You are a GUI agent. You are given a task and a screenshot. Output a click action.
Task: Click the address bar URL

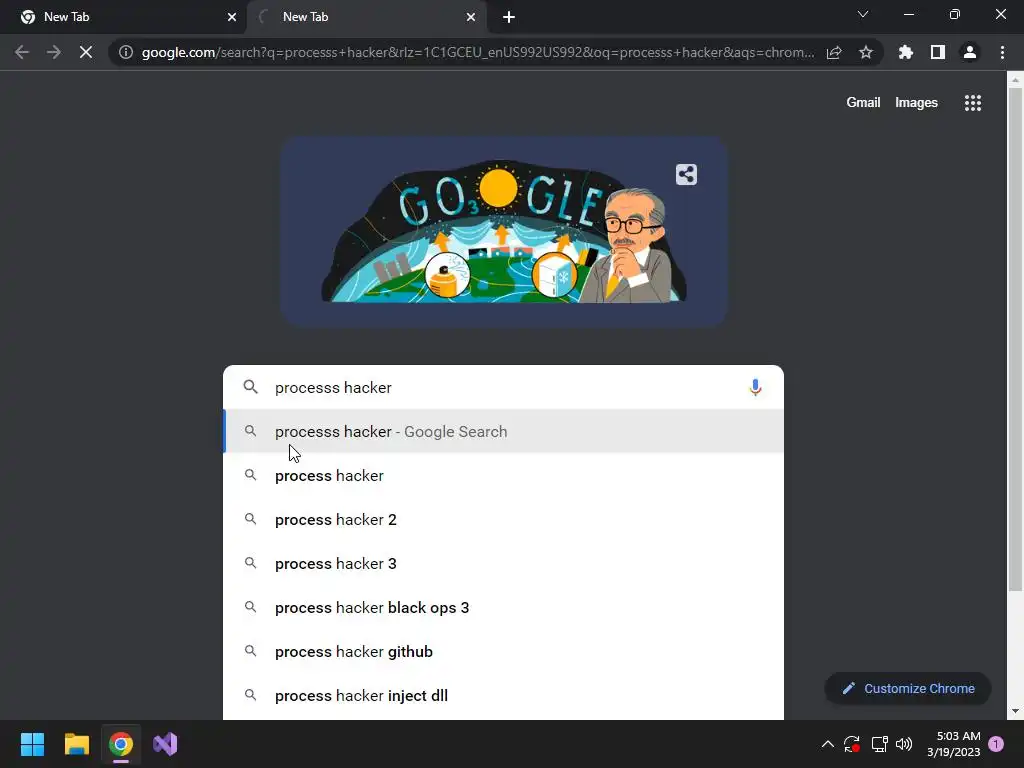pyautogui.click(x=478, y=52)
